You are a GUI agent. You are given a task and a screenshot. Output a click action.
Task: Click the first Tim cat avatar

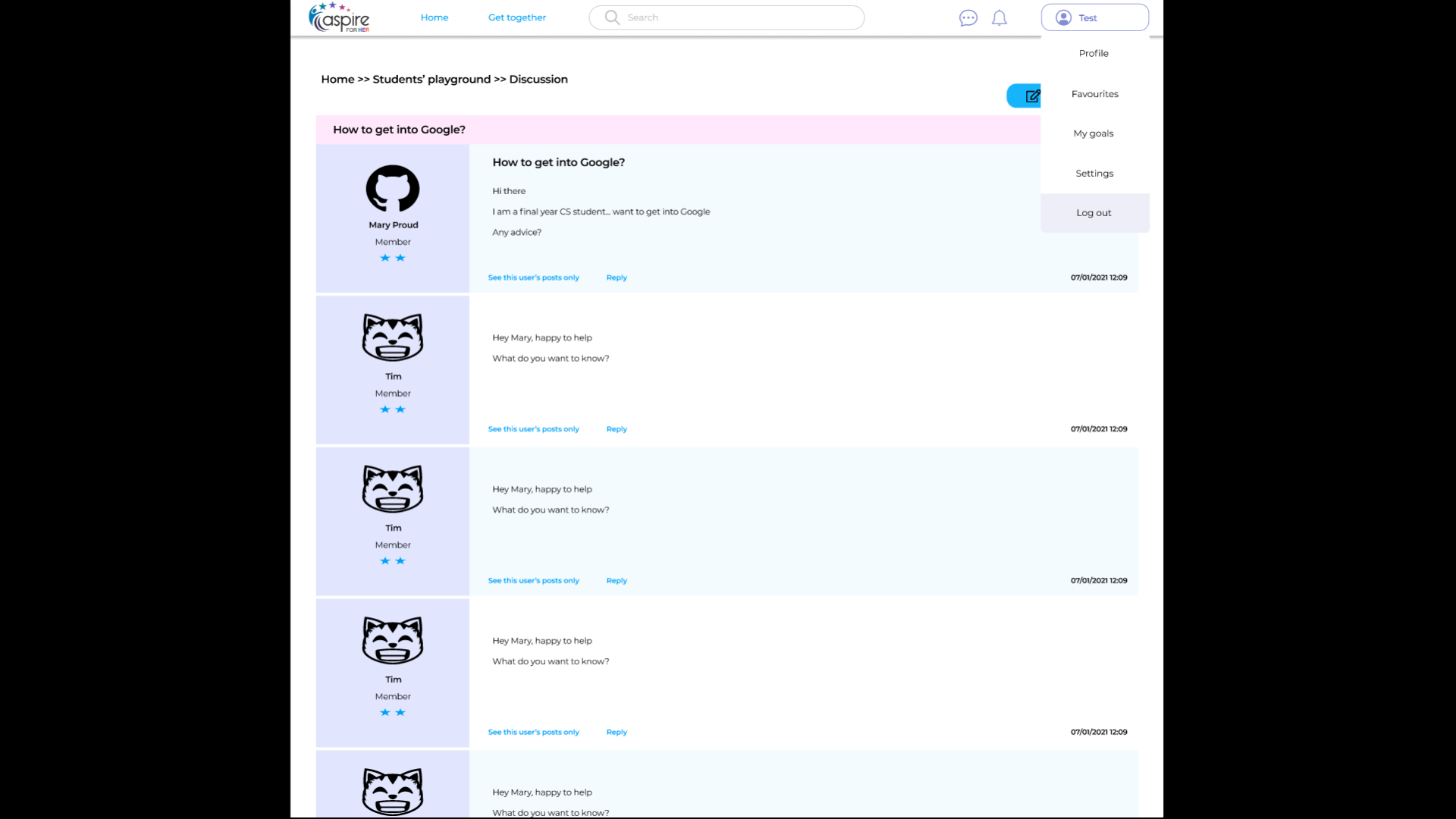[393, 337]
